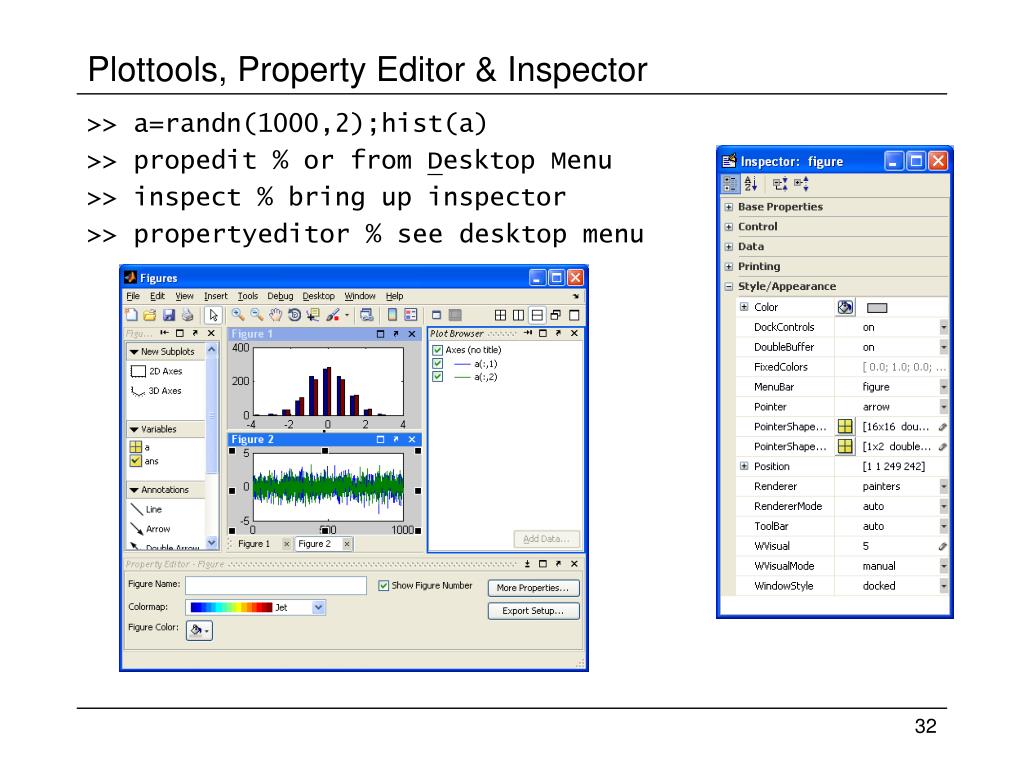The image size is (1024, 768).
Task: Click the Hide Plot Tools icon
Action: click(436, 315)
